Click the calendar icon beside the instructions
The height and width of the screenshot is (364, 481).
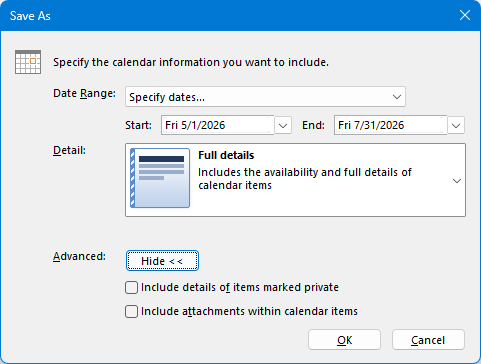[x=28, y=62]
